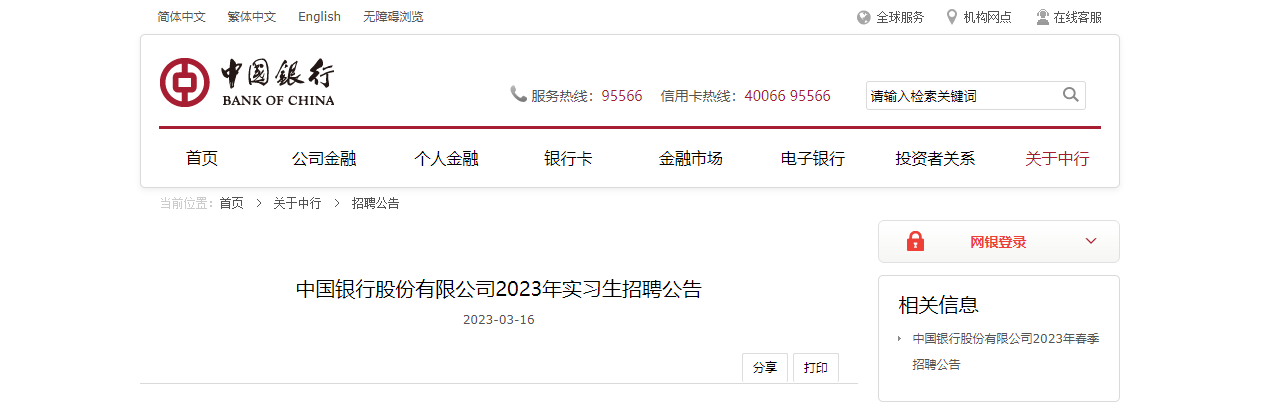Click the search magnifier icon
This screenshot has width=1277, height=406.
point(1070,95)
